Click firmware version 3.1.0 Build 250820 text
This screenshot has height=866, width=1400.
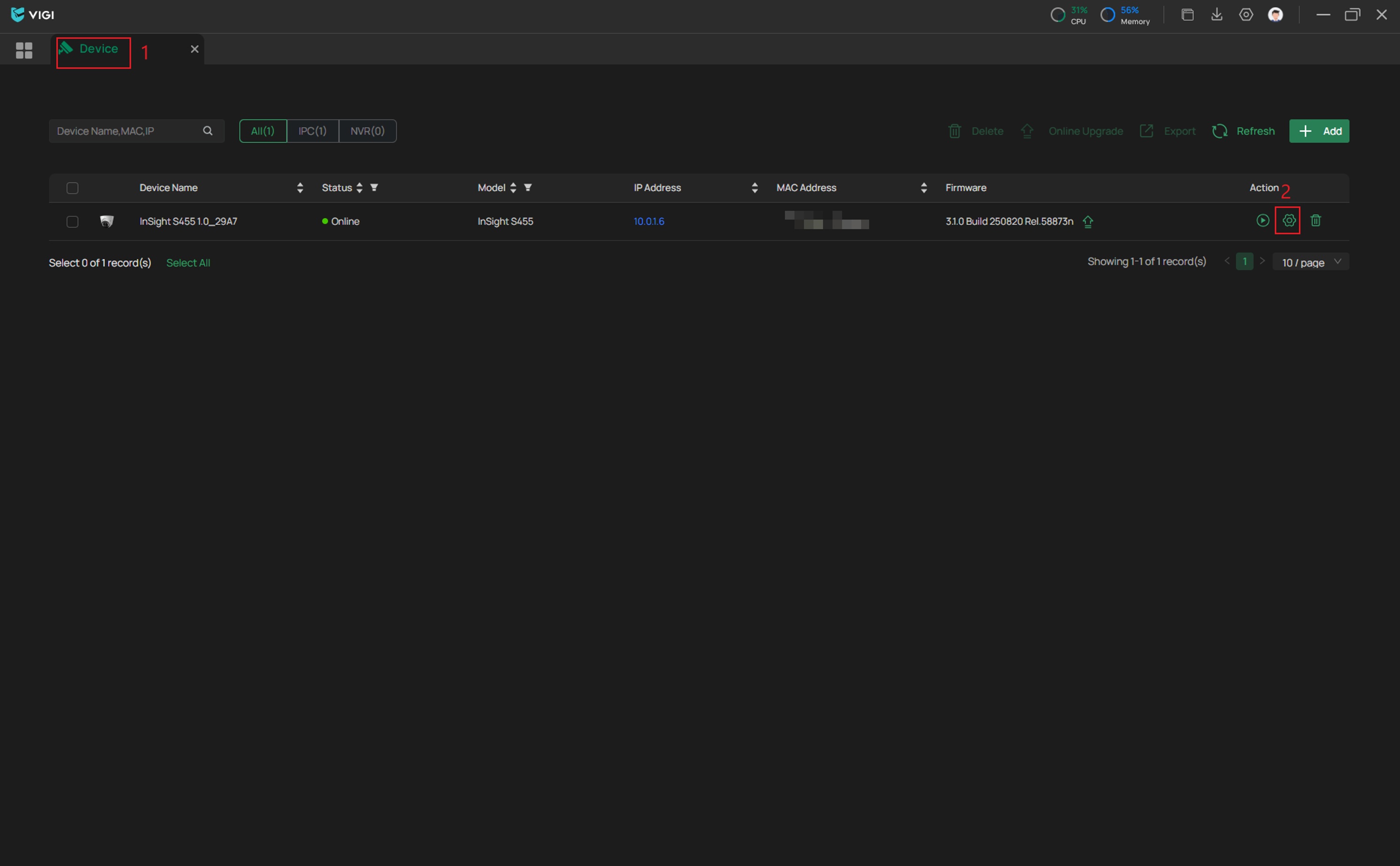[1009, 222]
